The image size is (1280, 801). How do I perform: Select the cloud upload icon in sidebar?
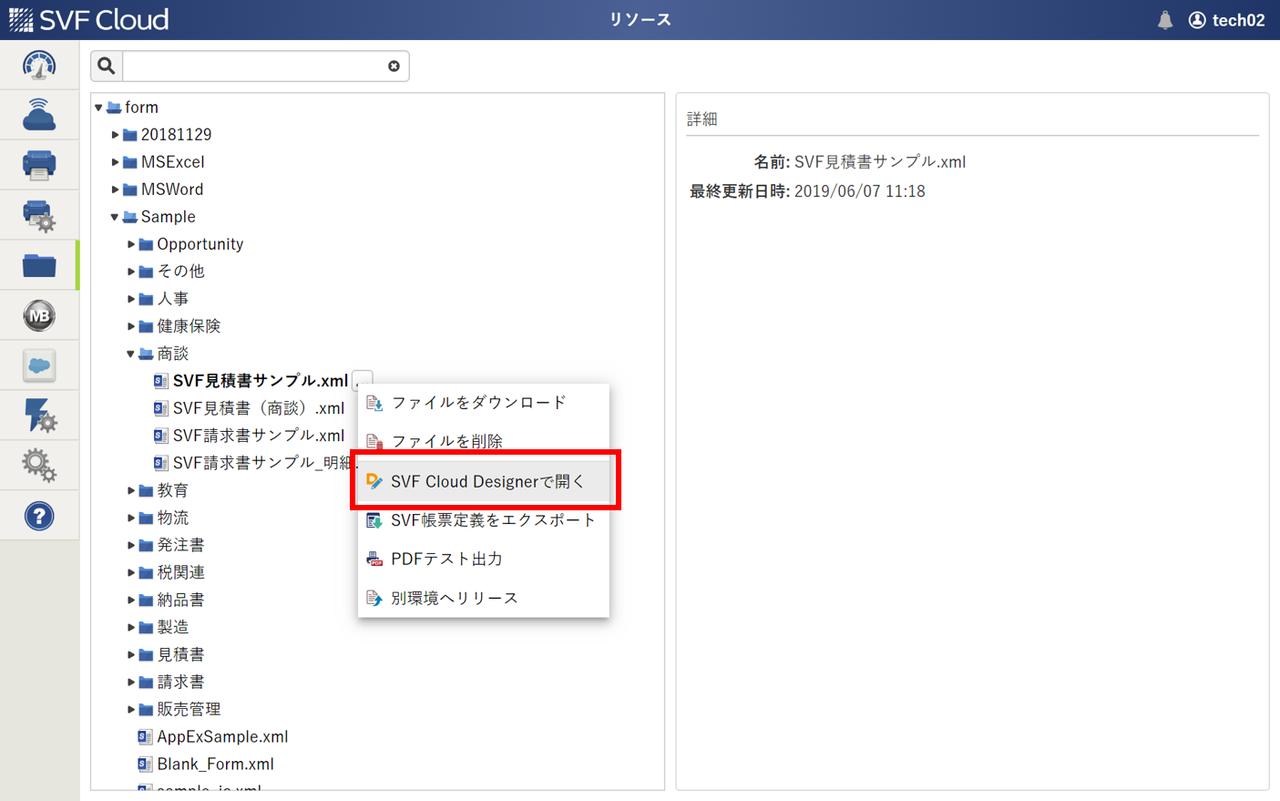pos(39,114)
